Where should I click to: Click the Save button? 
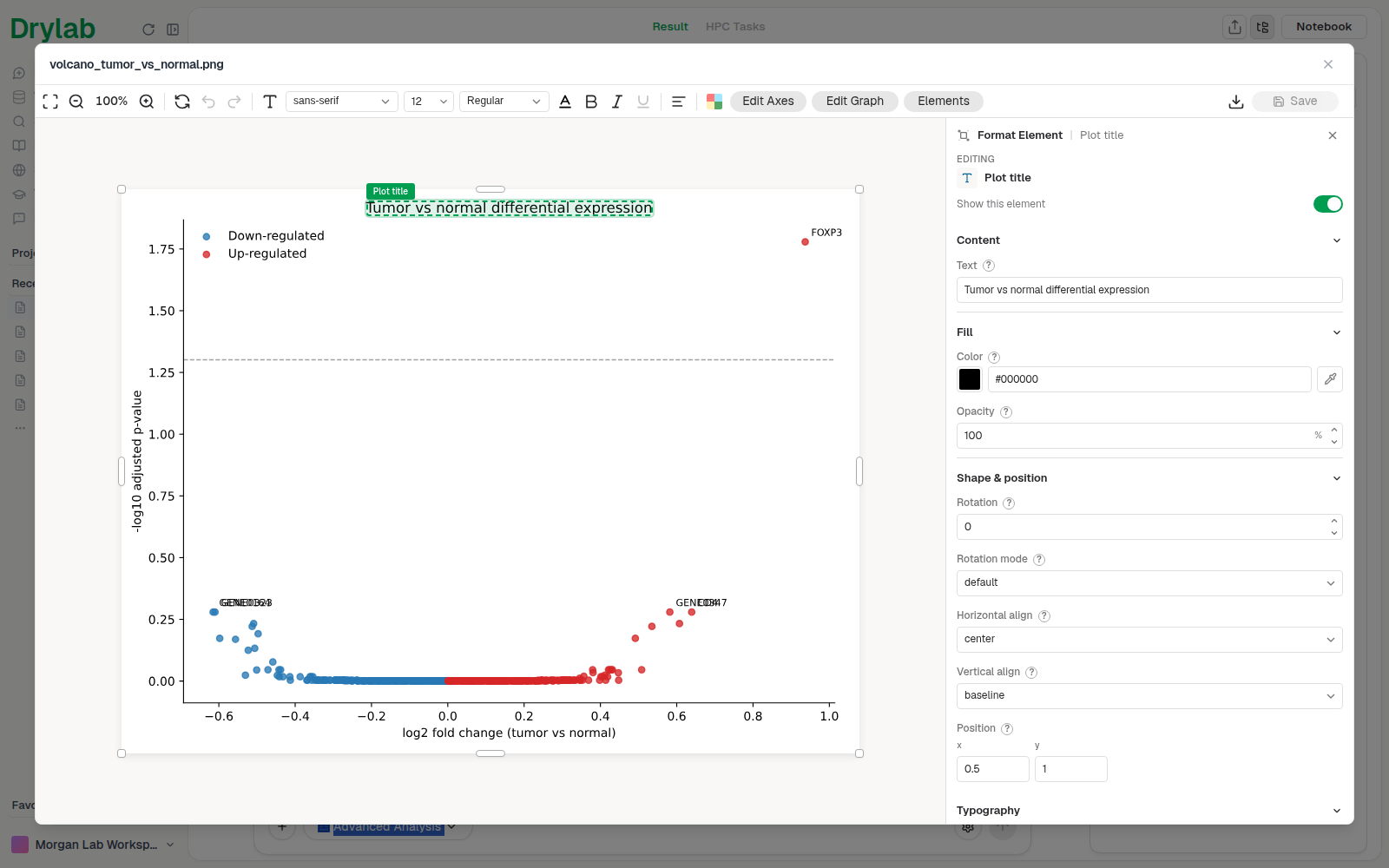pyautogui.click(x=1295, y=102)
